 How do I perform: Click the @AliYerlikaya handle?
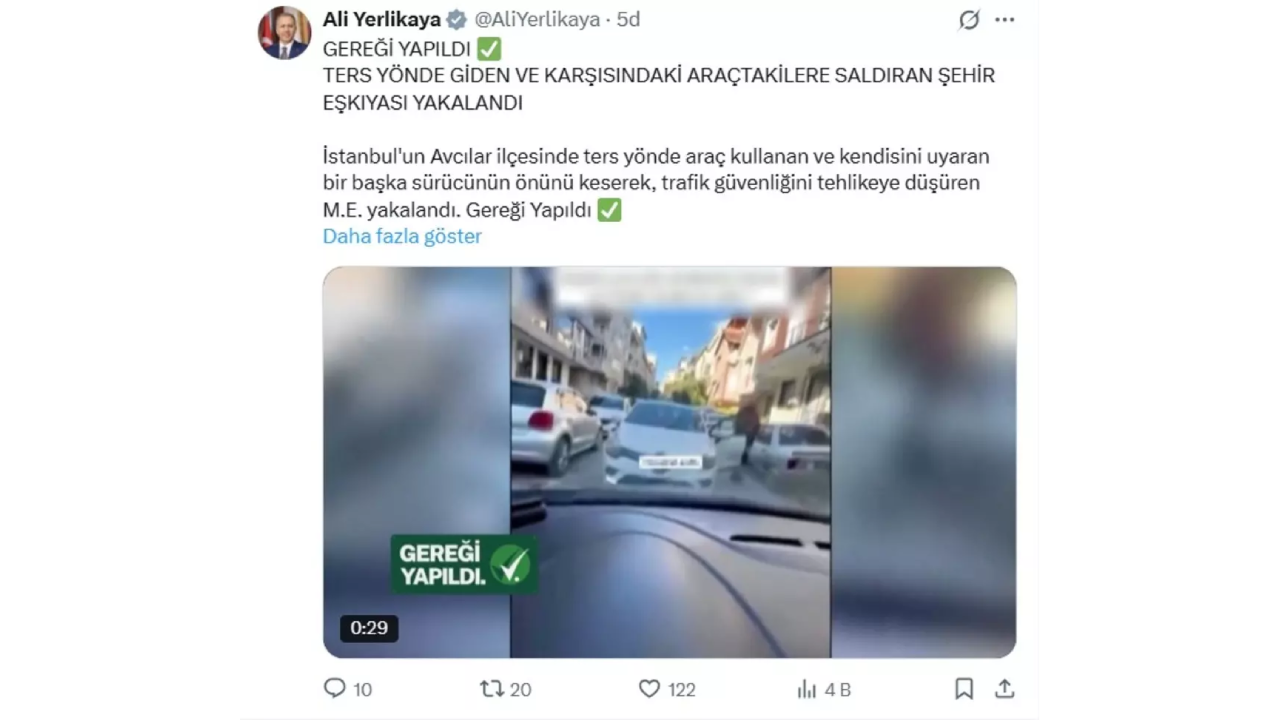536,19
